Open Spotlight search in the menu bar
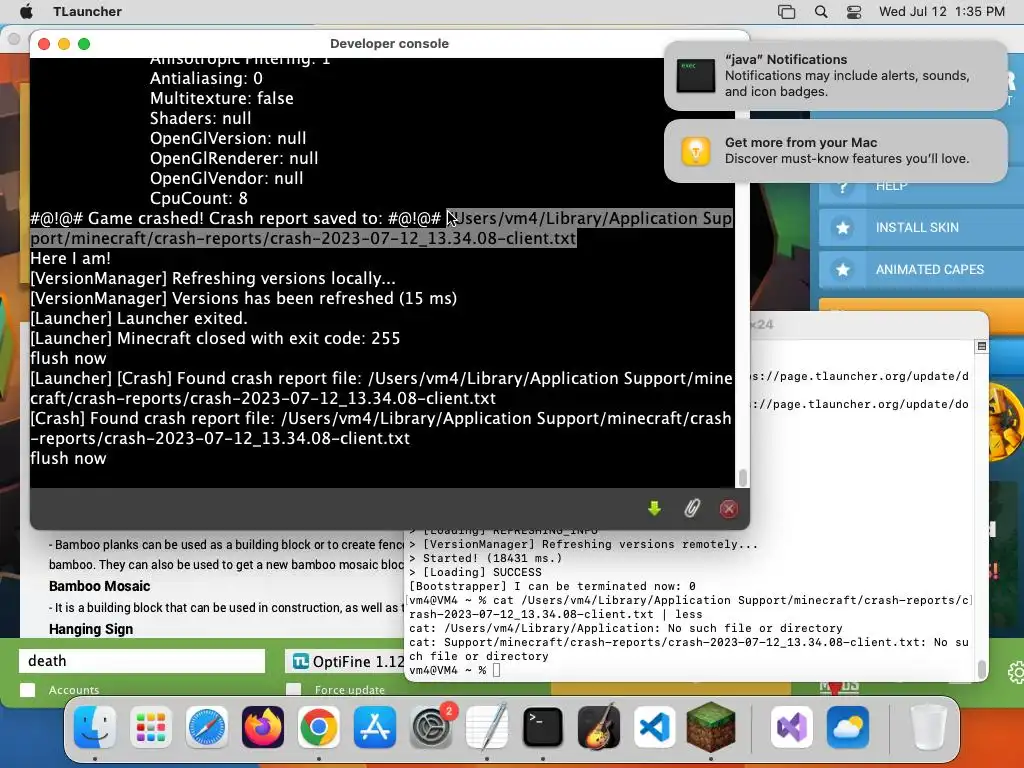This screenshot has height=768, width=1024. (821, 12)
